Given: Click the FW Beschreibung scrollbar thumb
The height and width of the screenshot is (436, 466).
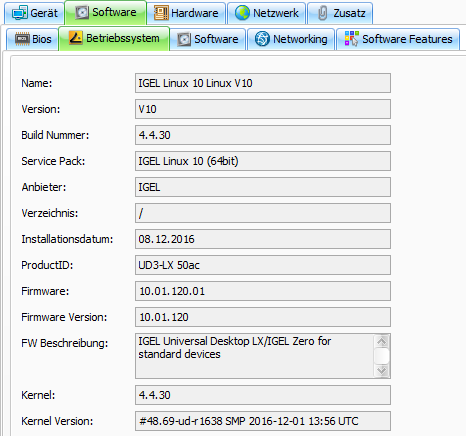Looking at the screenshot, I should pos(382,356).
